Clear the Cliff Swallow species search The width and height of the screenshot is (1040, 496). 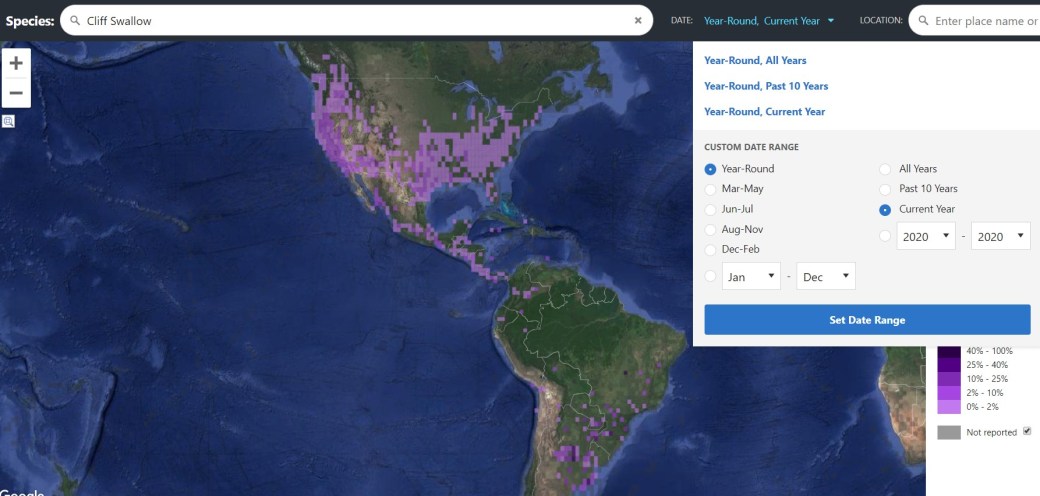[638, 20]
